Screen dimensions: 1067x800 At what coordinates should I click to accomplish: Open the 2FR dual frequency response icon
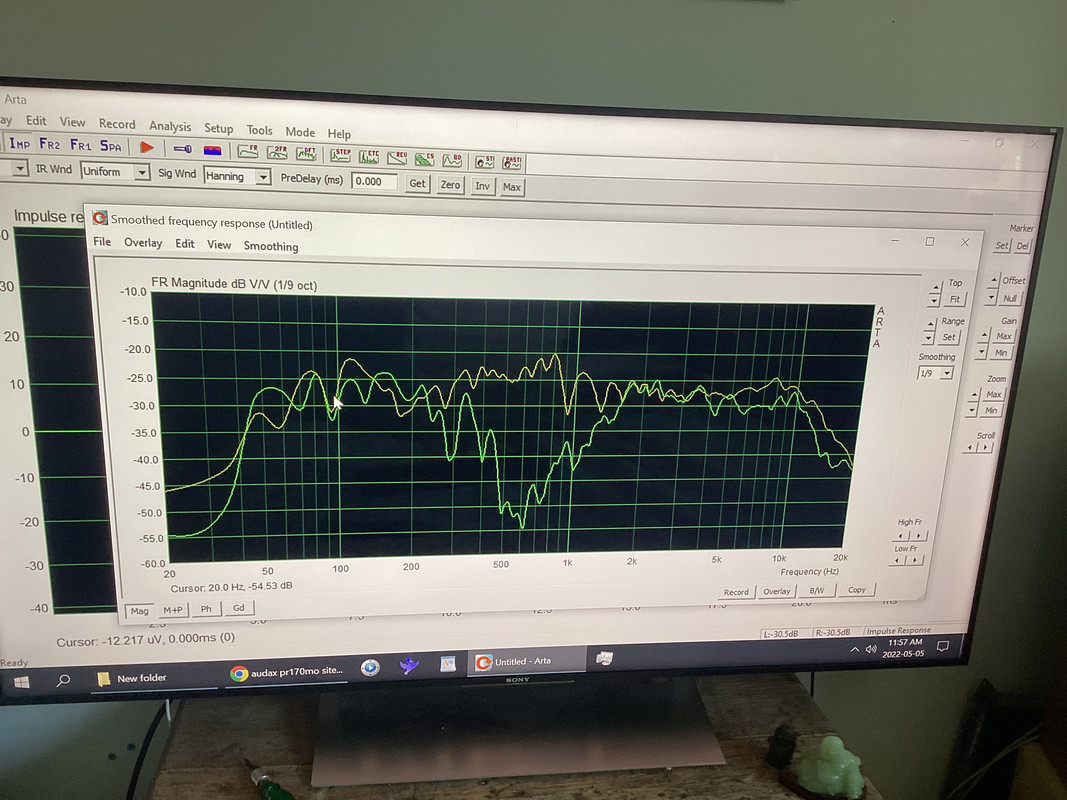277,152
